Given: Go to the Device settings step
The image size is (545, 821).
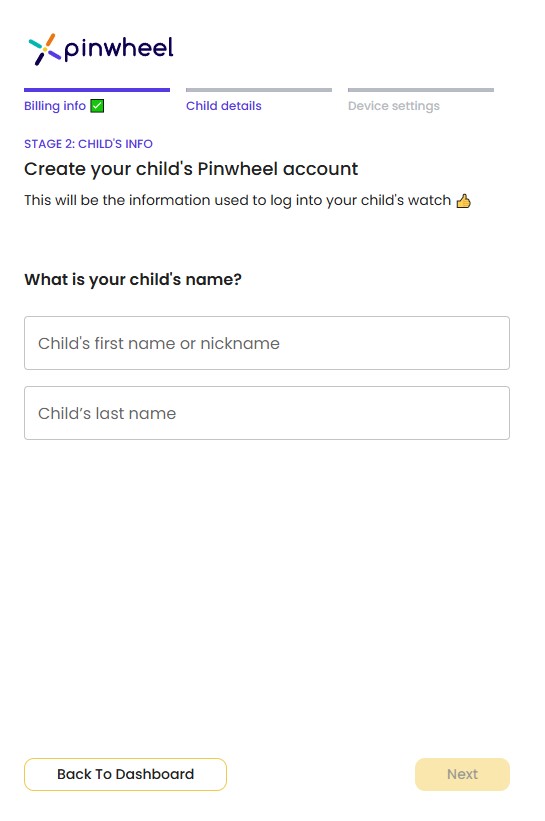Looking at the screenshot, I should (x=394, y=106).
